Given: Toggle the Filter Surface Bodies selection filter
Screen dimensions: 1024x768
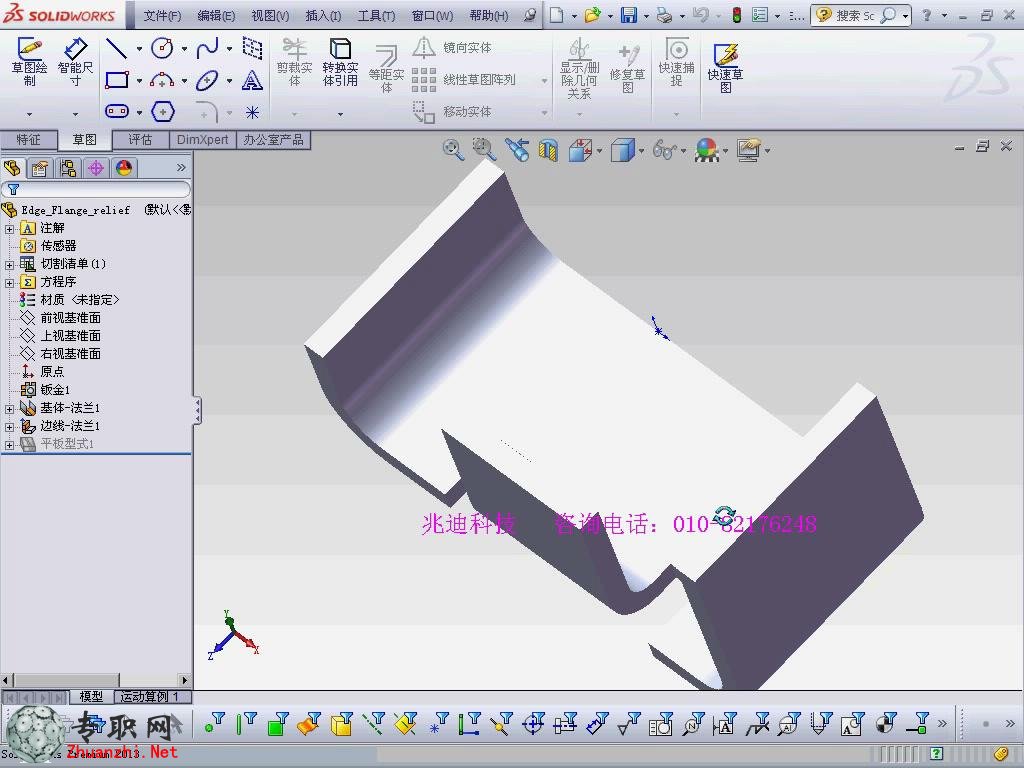Looking at the screenshot, I should pyautogui.click(x=309, y=724).
